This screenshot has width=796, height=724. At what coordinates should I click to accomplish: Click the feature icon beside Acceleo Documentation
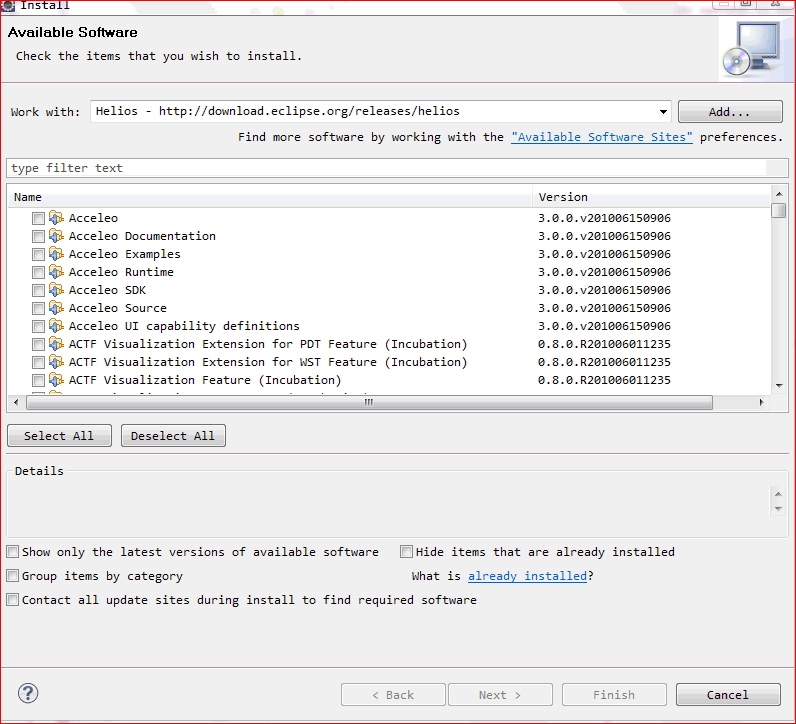click(56, 236)
